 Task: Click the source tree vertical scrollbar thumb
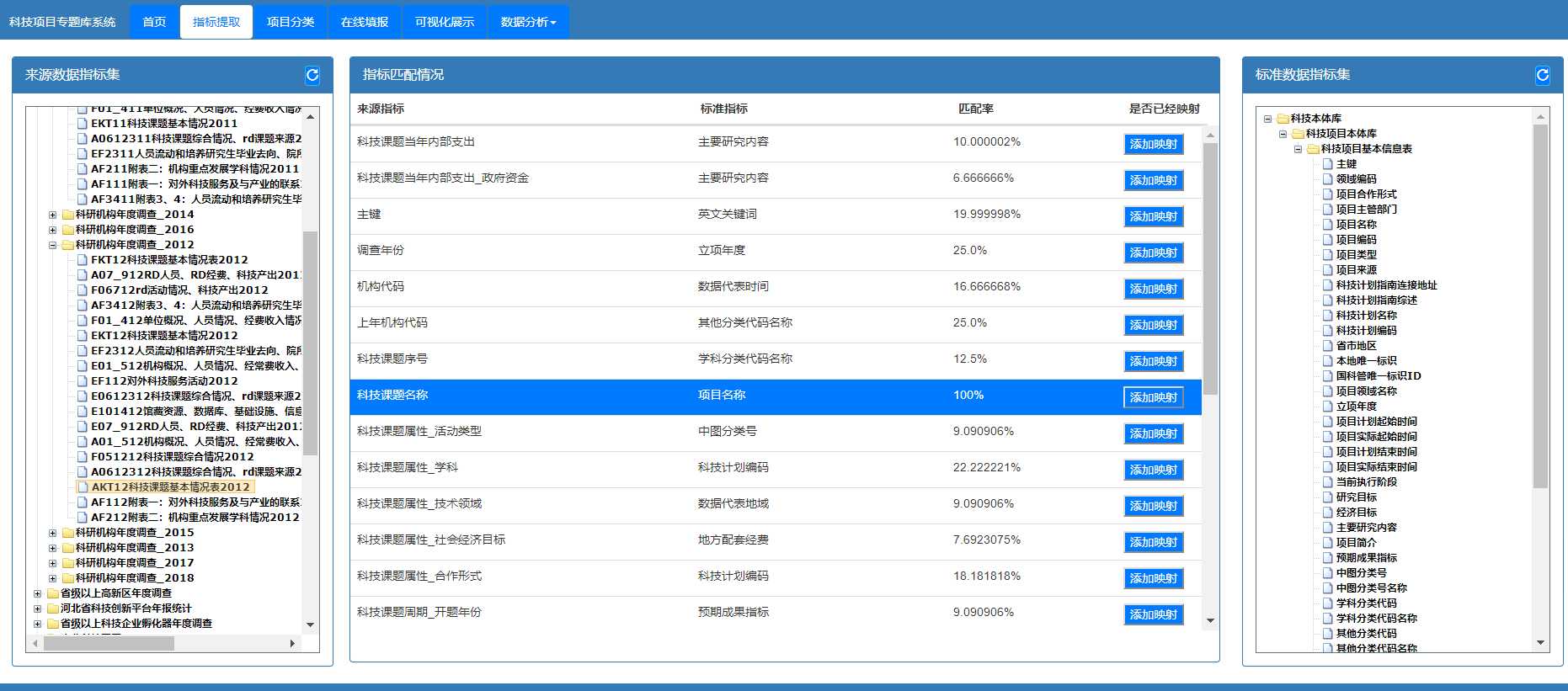coord(310,343)
